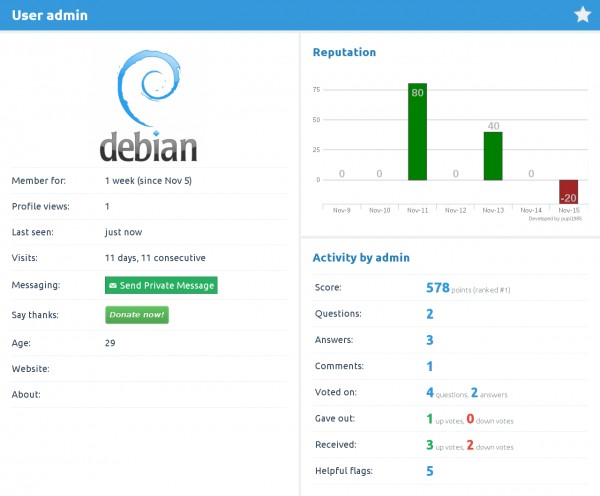
Task: Open the answers count number 3
Action: pos(430,341)
